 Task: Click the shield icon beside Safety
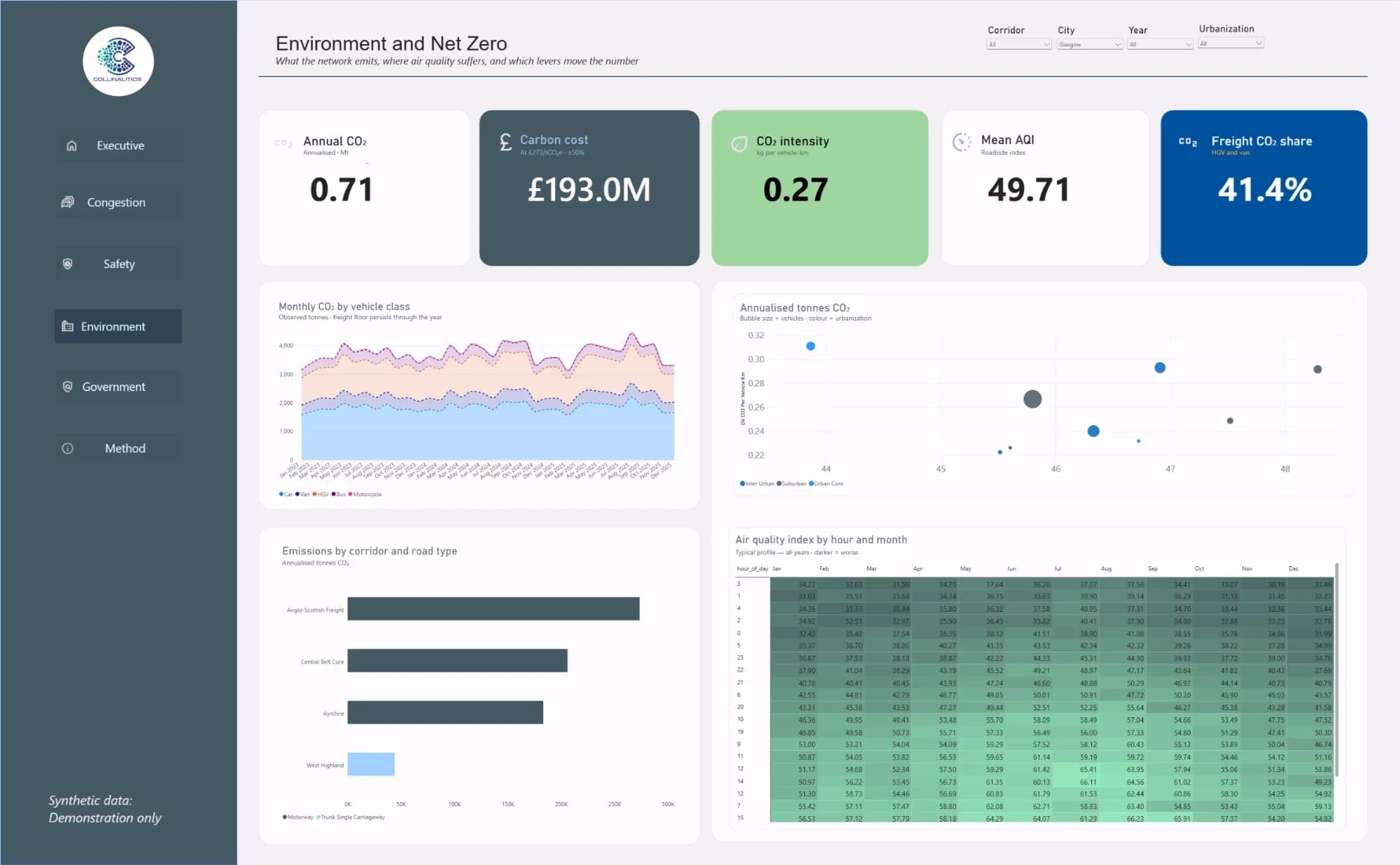click(x=68, y=264)
